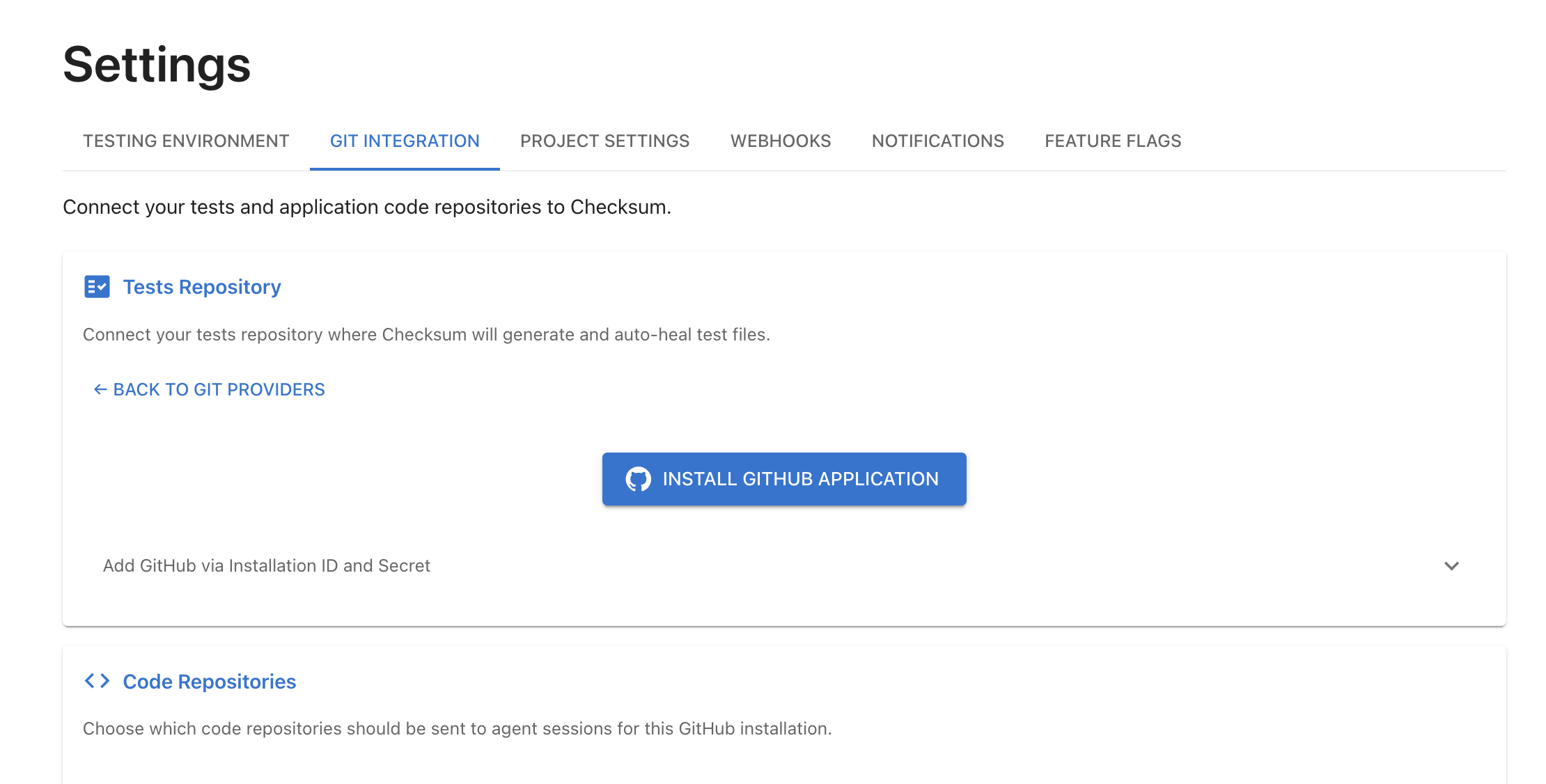Screen dimensions: 1546x784
Task: Open the Project Settings tab
Action: [x=604, y=141]
